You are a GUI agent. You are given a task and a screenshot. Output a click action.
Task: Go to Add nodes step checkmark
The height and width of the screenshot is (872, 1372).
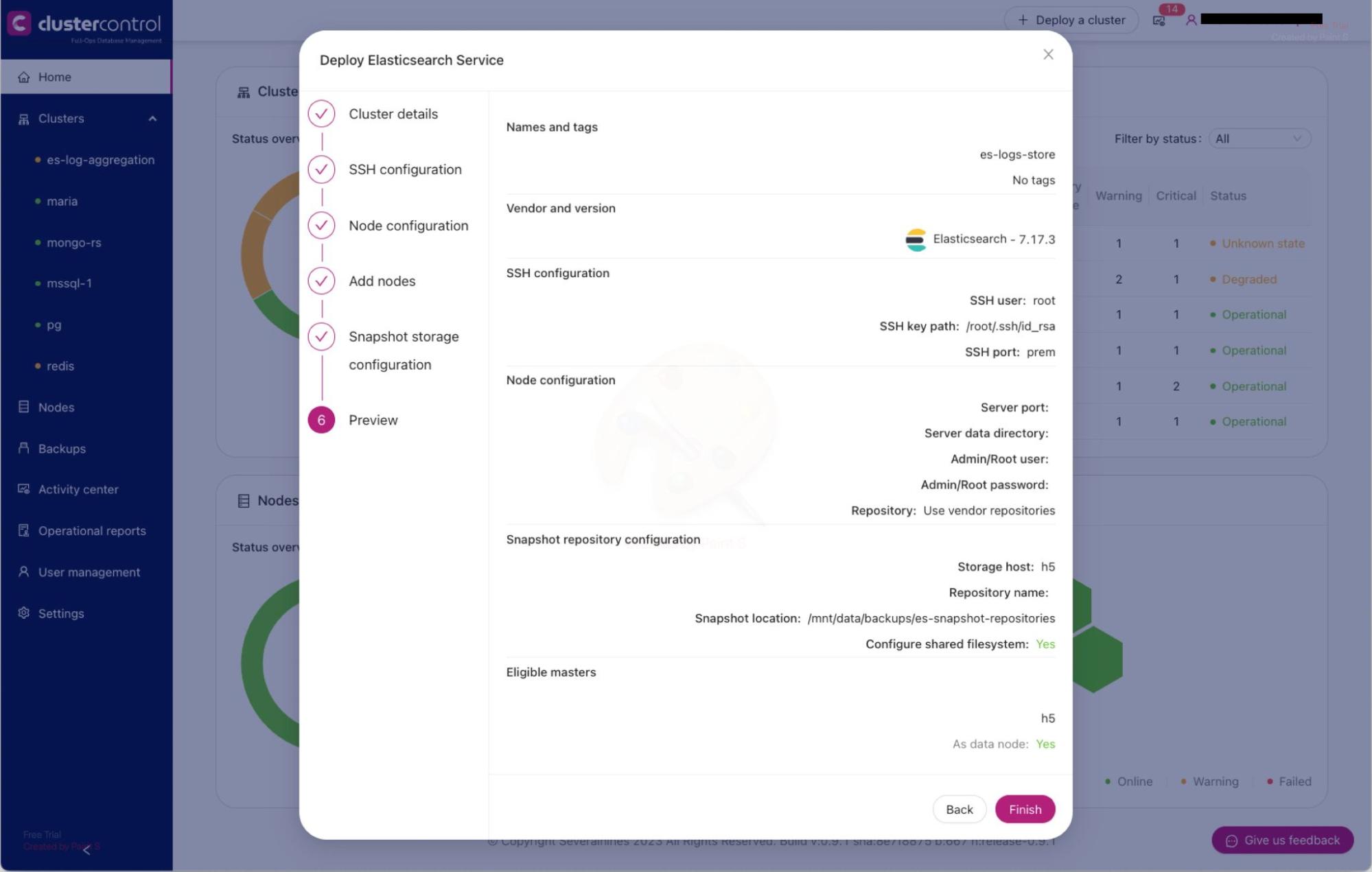[321, 281]
